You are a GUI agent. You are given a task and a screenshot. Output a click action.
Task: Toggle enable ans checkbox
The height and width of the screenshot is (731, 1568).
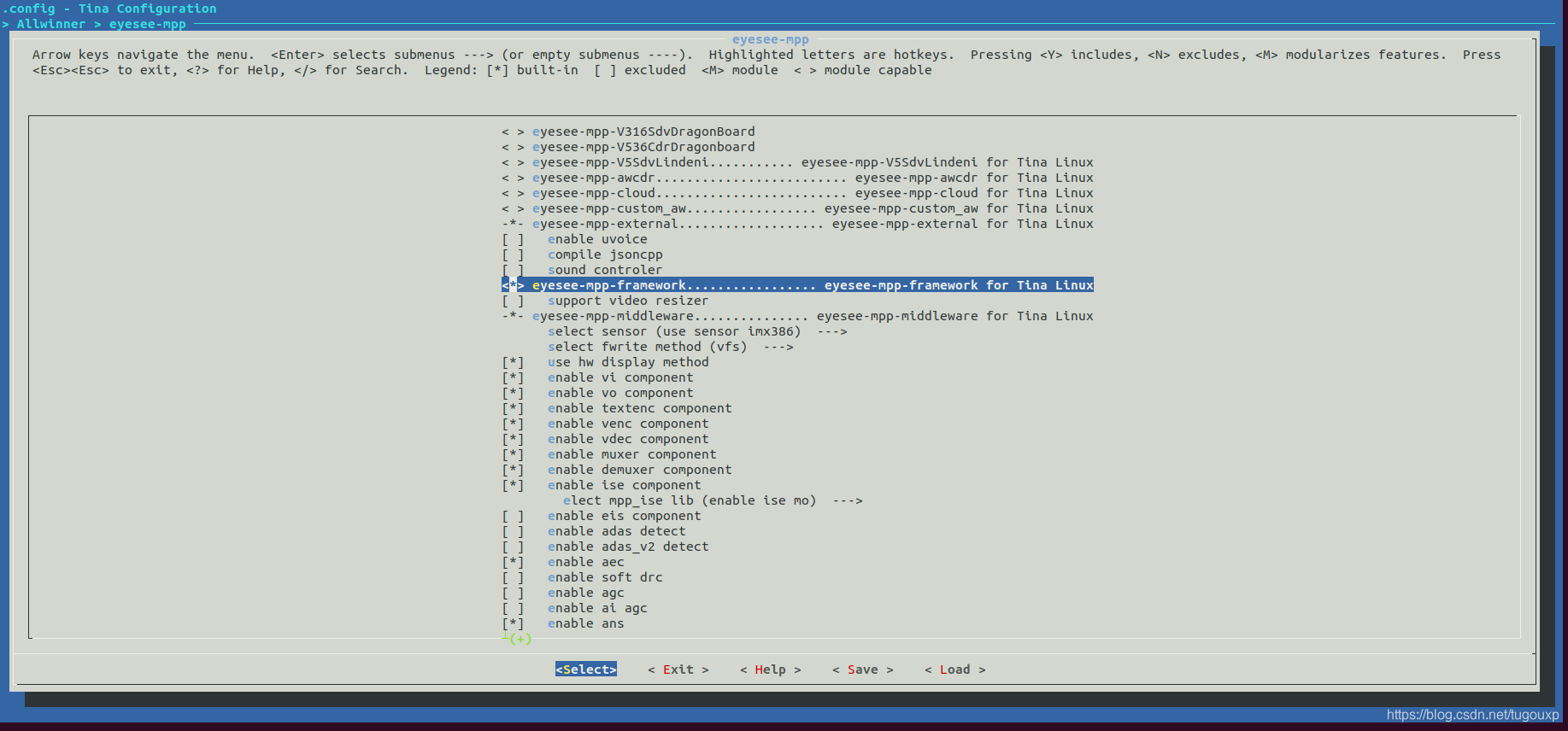point(513,623)
